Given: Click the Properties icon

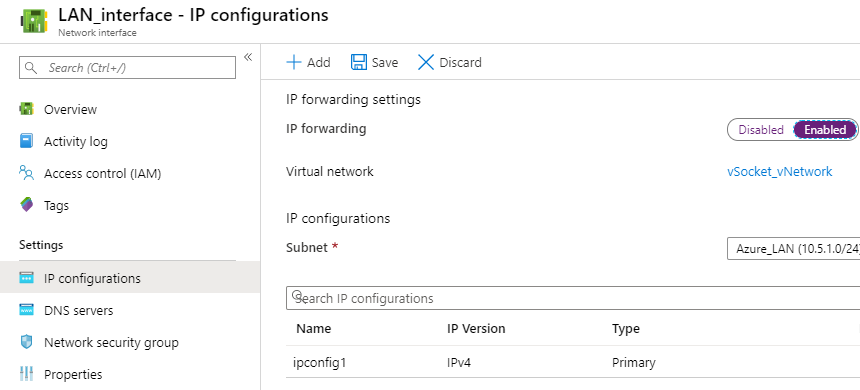Looking at the screenshot, I should click(26, 374).
